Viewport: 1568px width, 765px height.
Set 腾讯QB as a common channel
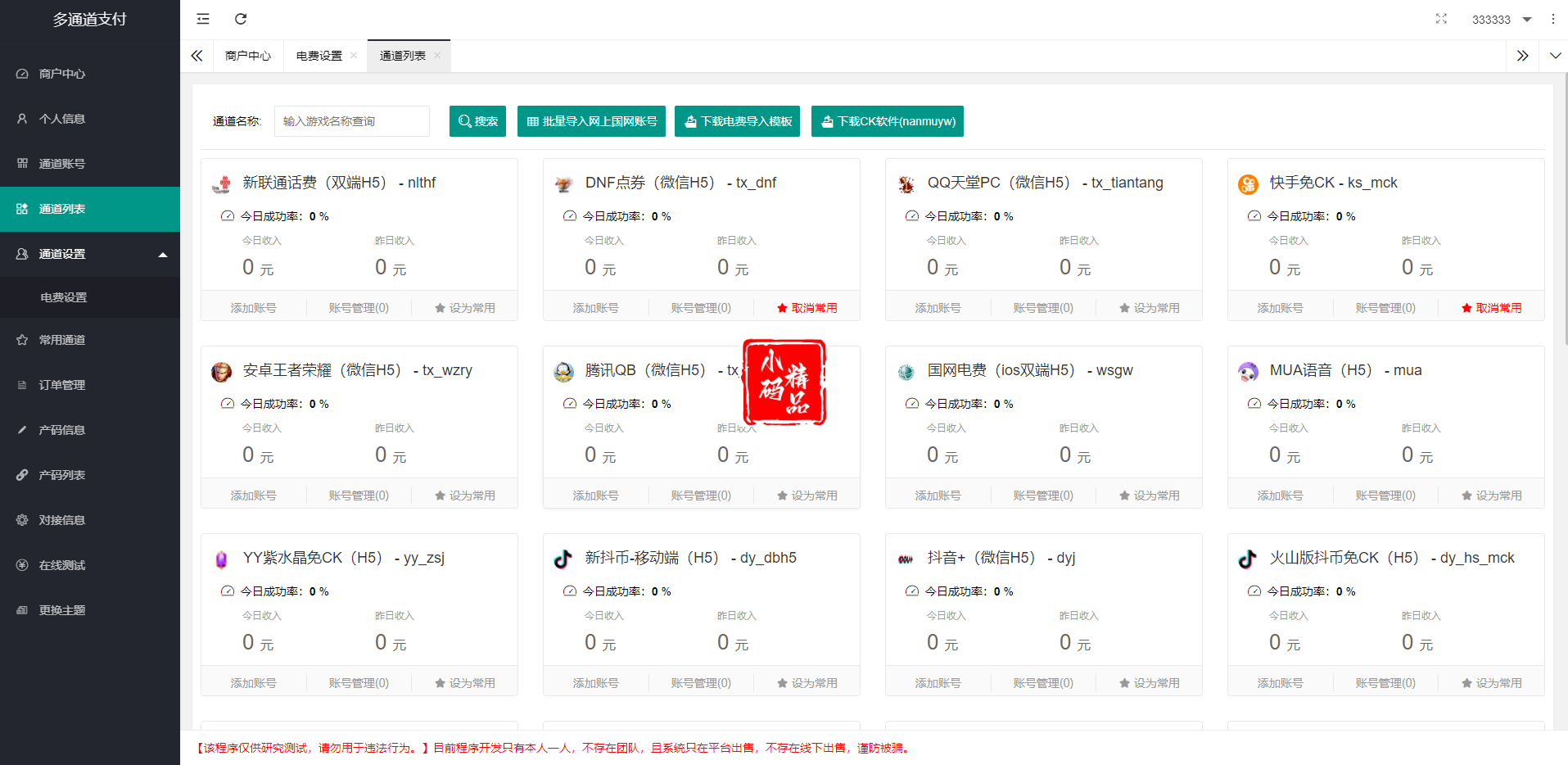(x=807, y=496)
